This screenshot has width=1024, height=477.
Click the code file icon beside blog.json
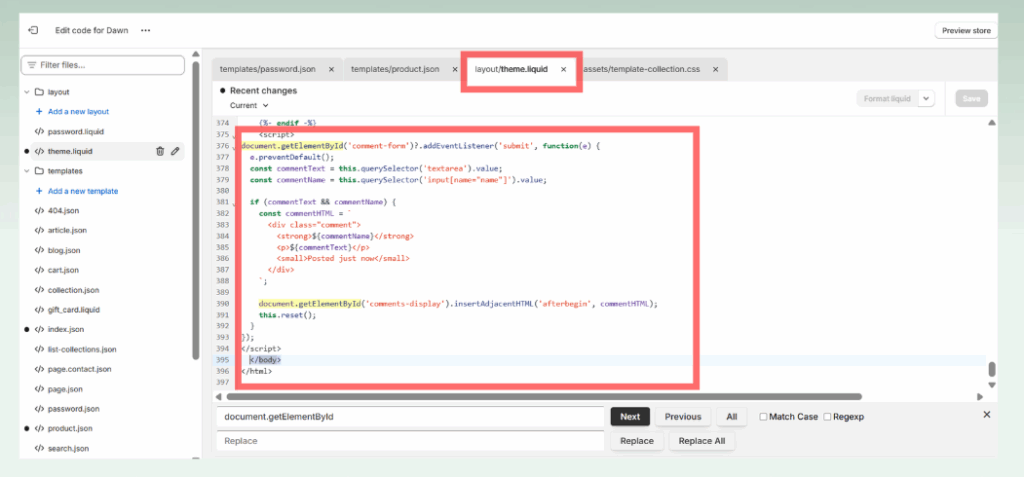point(39,250)
